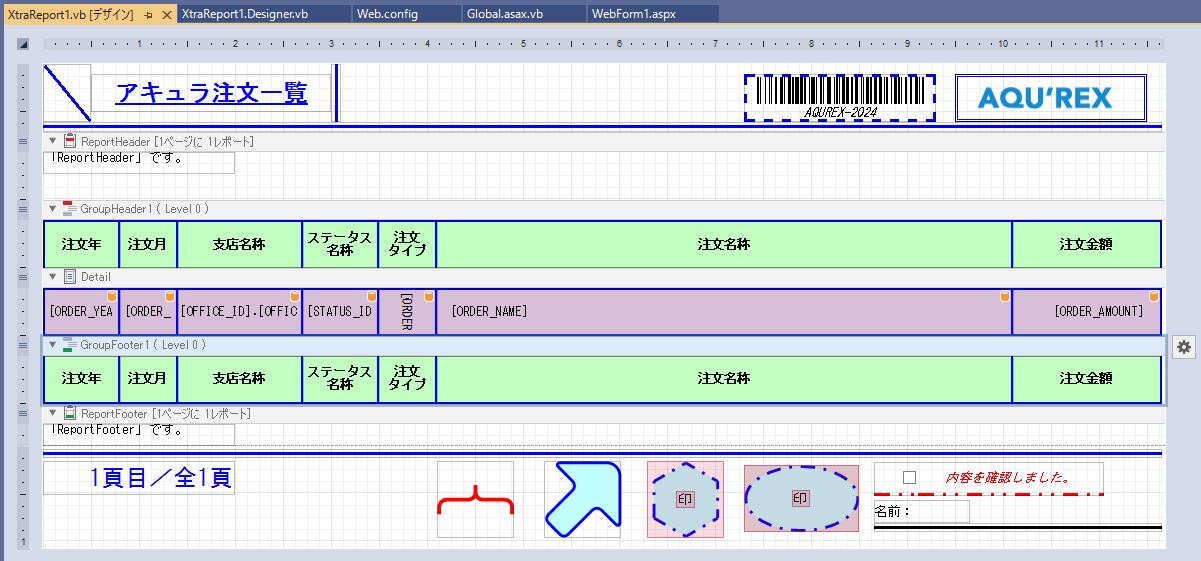Click the ReportHeader band icon
Viewport: 1201px width, 561px height.
pos(70,142)
